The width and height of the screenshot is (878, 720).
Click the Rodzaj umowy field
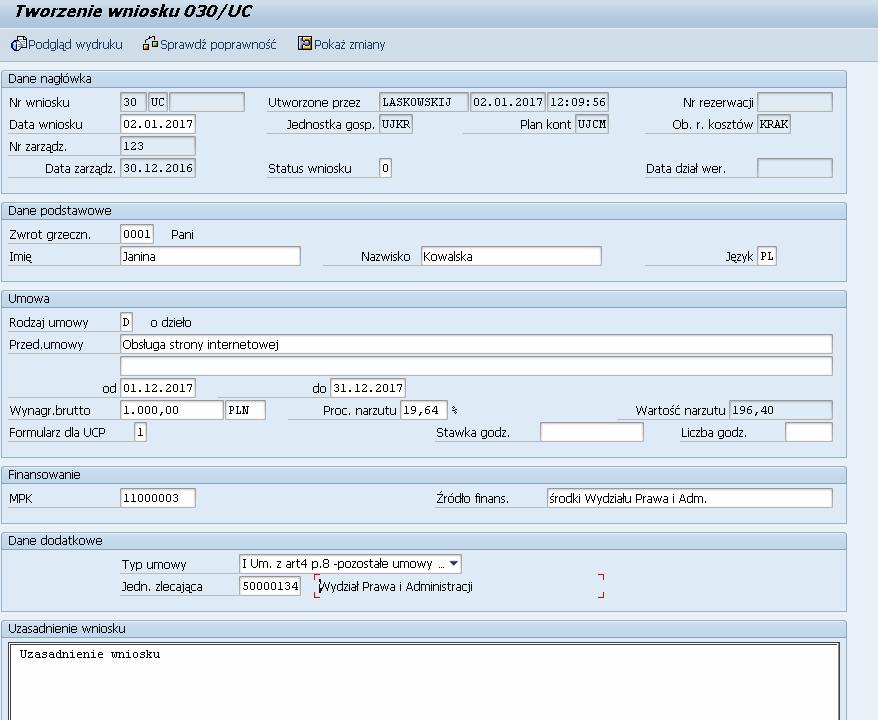127,322
